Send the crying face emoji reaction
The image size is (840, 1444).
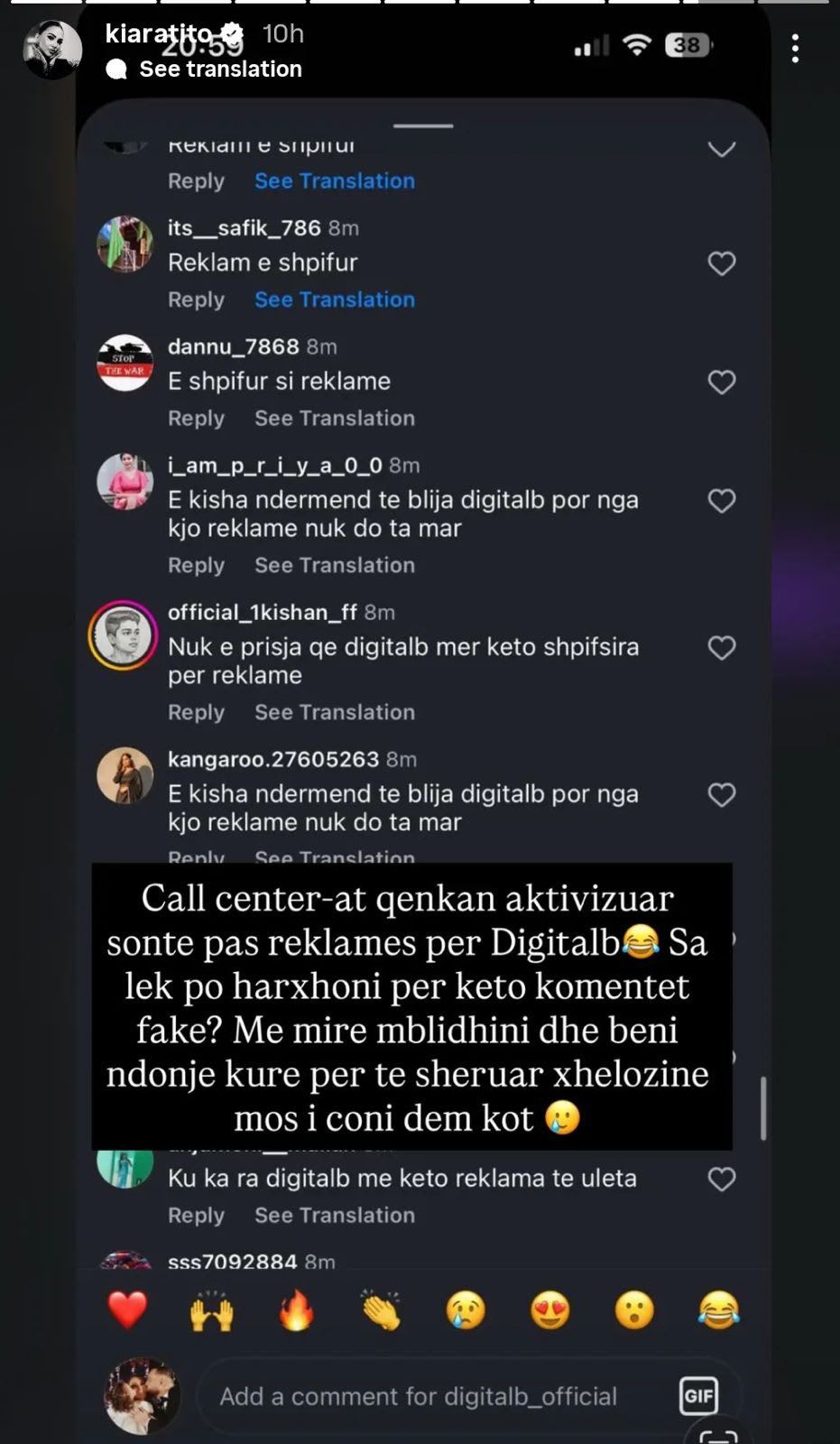[466, 1310]
